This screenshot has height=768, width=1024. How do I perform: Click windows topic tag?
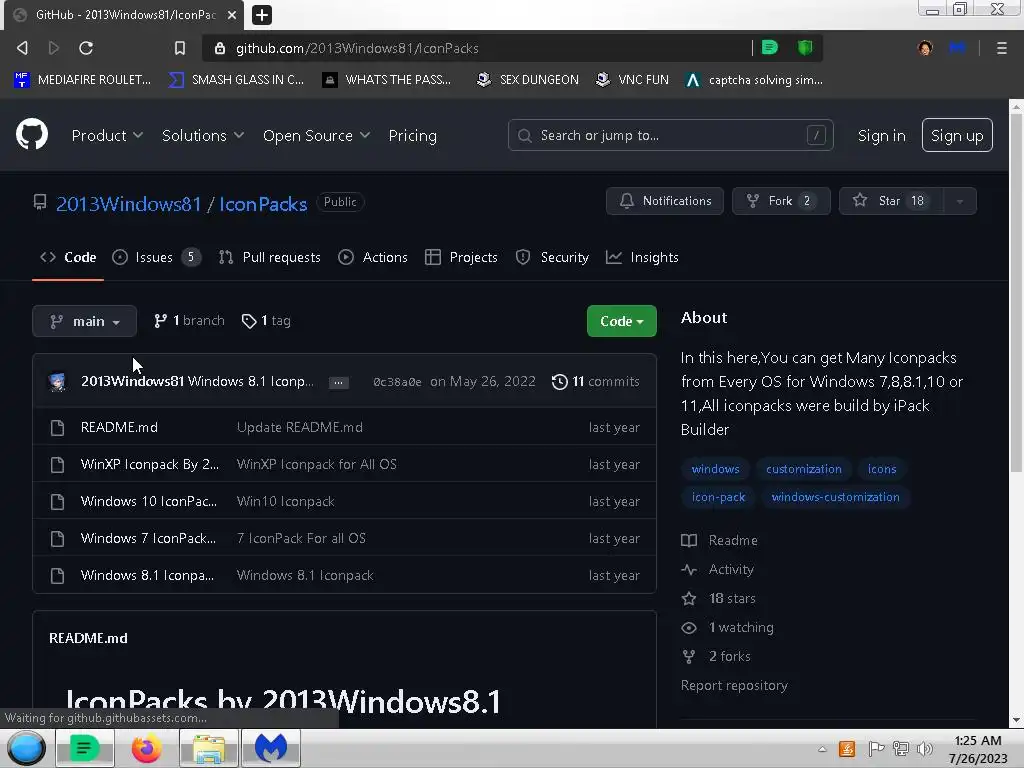716,469
